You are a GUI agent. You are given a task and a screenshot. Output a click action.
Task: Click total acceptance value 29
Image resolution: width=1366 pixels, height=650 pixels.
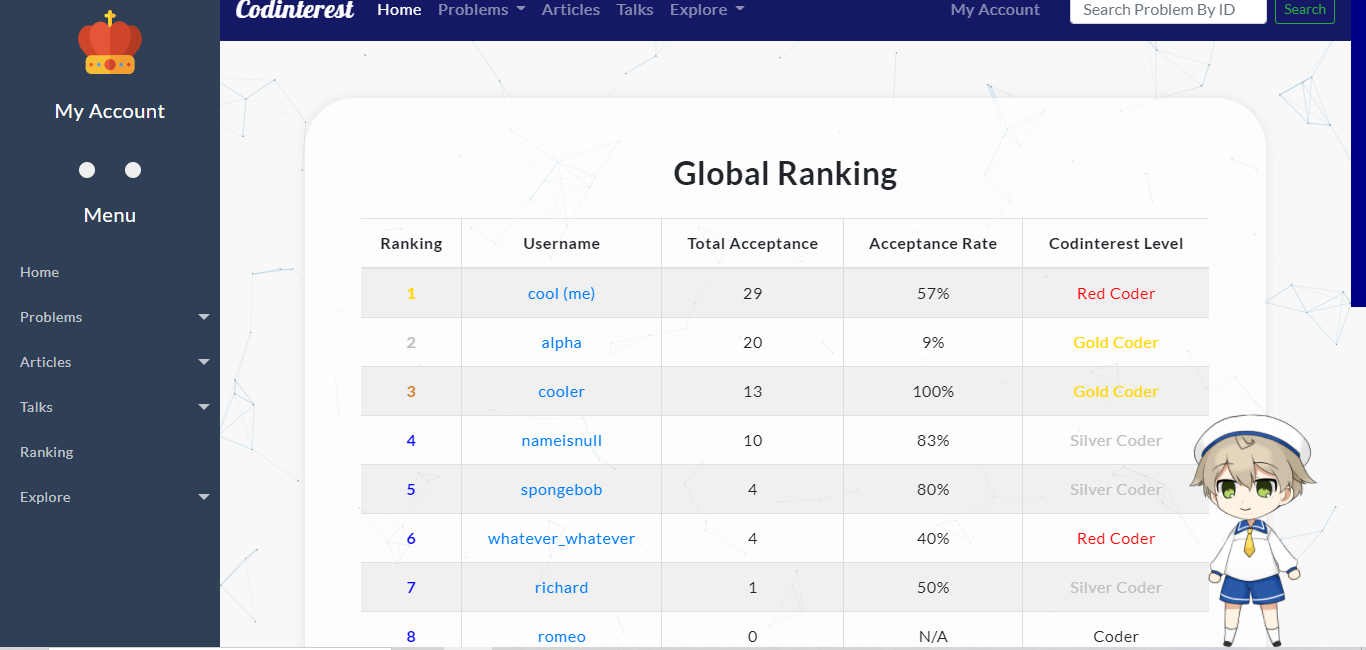point(752,293)
